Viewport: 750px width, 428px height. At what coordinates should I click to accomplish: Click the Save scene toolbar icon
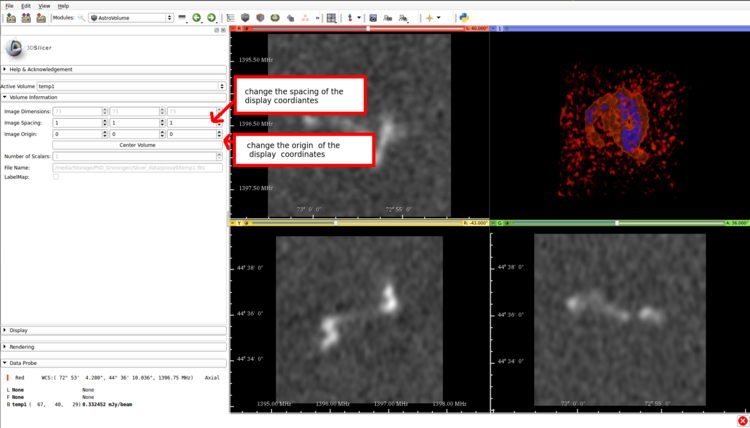point(41,18)
